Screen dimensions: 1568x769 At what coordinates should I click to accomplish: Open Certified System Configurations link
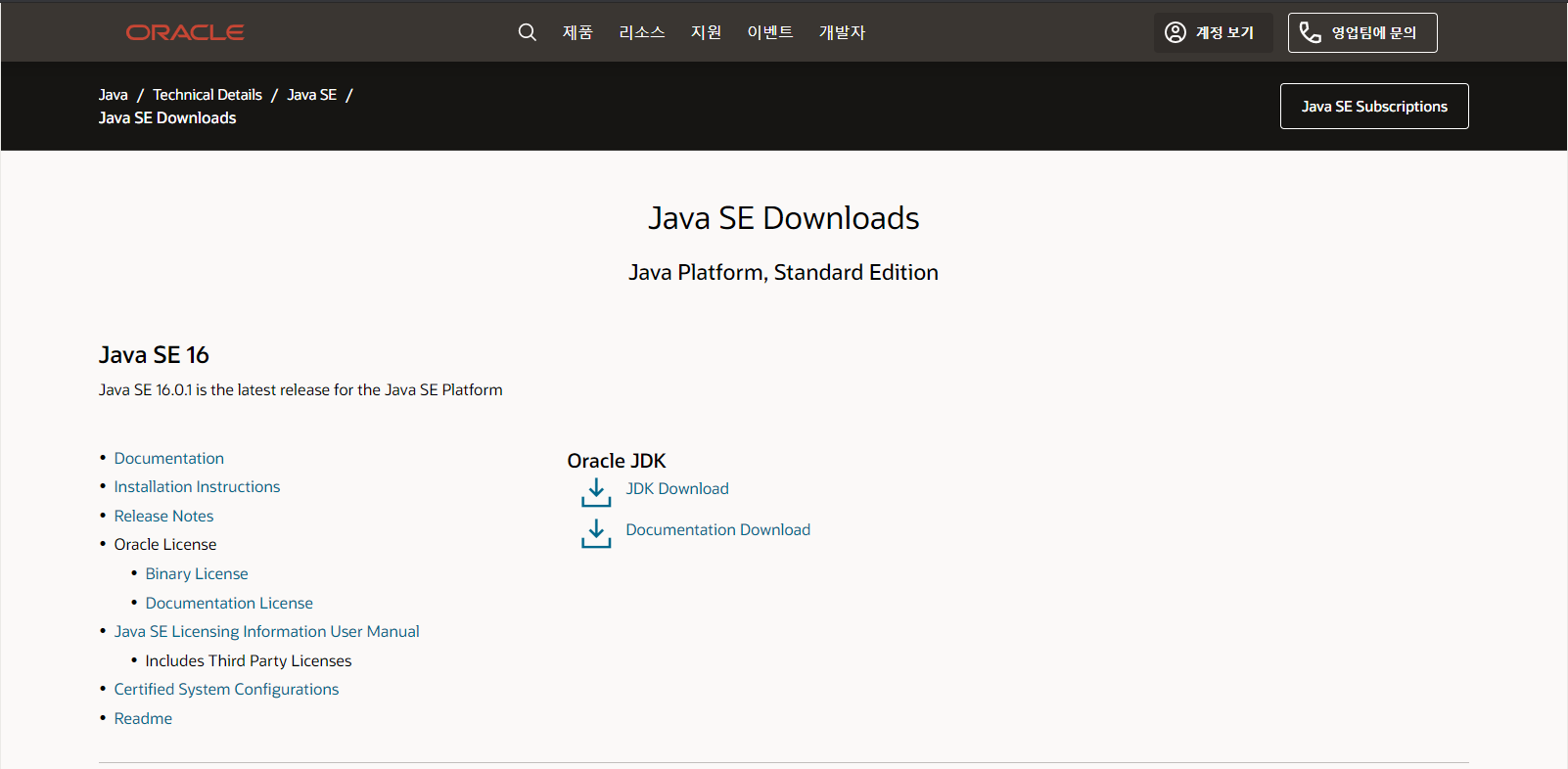click(x=226, y=689)
